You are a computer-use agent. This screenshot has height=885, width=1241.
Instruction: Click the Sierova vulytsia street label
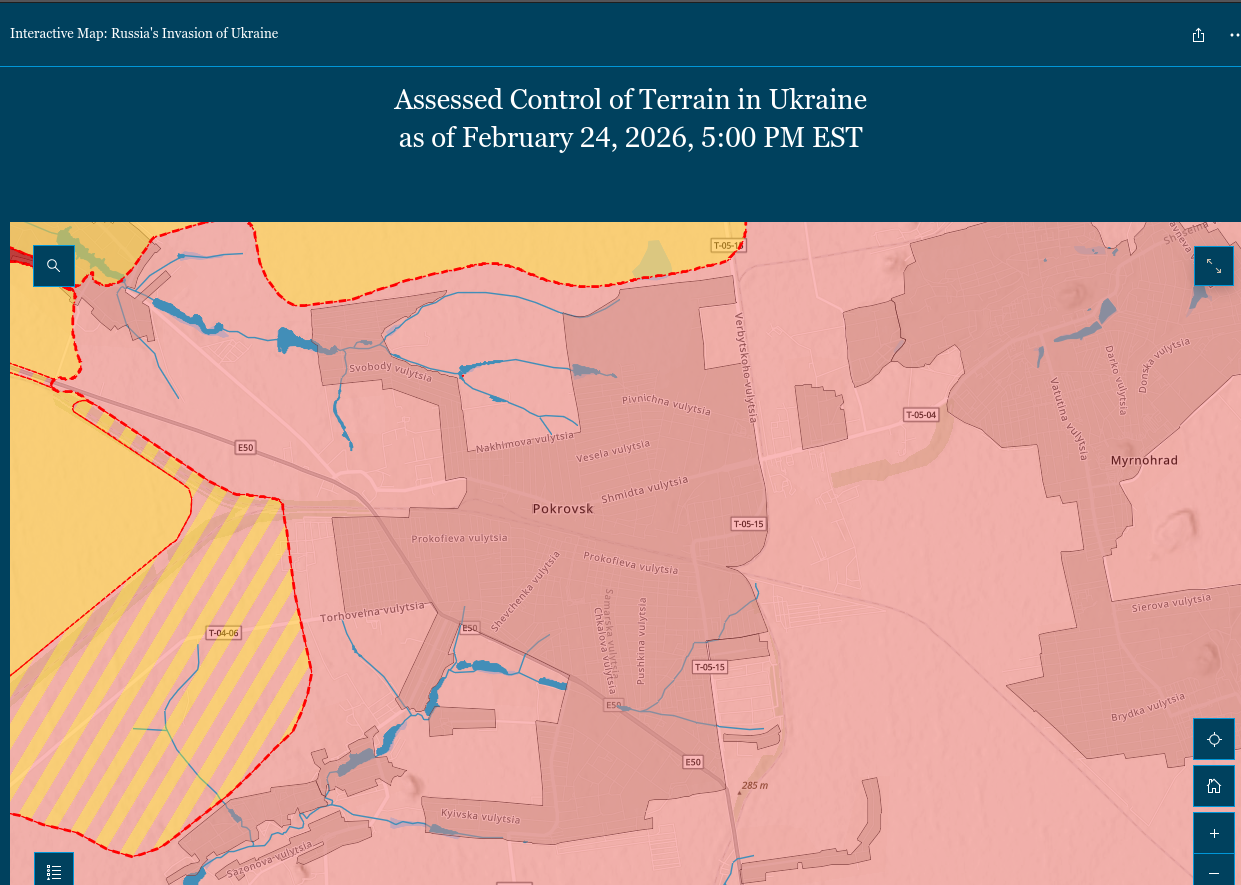1171,603
